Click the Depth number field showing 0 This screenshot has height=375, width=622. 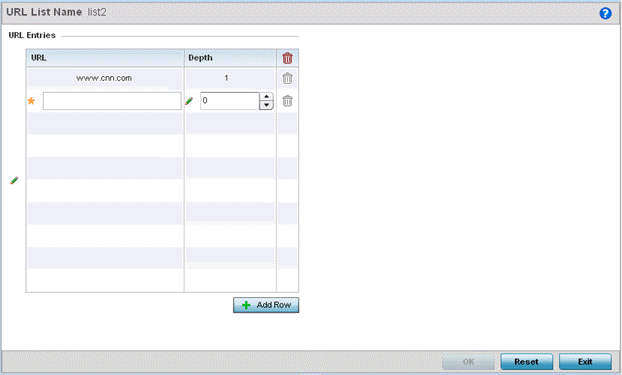tap(230, 101)
